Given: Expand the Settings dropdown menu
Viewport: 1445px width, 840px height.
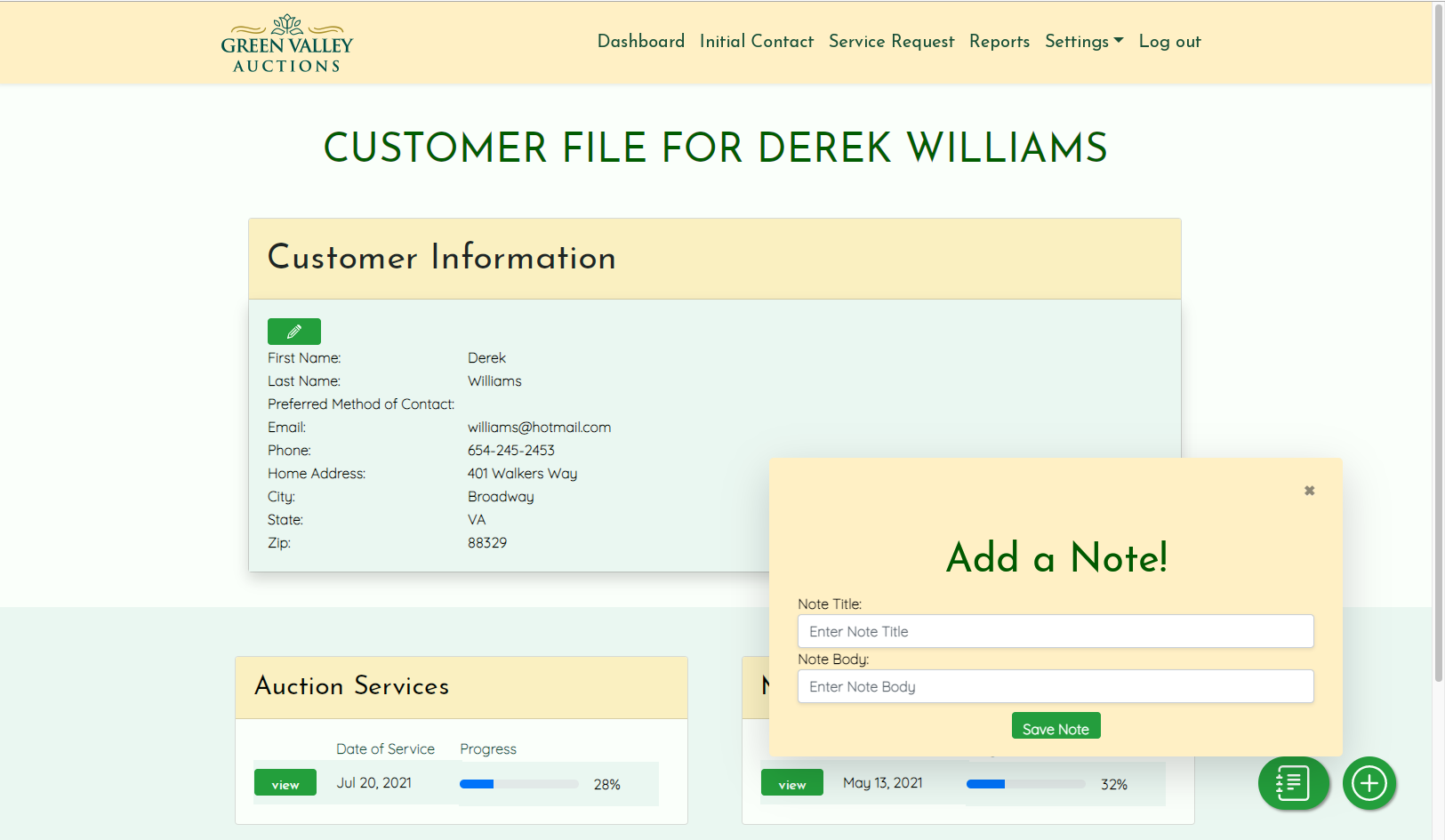Looking at the screenshot, I should click(x=1083, y=42).
